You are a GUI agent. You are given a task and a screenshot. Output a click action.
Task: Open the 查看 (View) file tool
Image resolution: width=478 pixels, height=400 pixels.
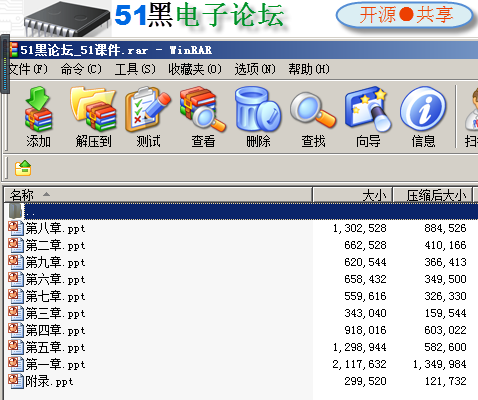click(x=203, y=117)
